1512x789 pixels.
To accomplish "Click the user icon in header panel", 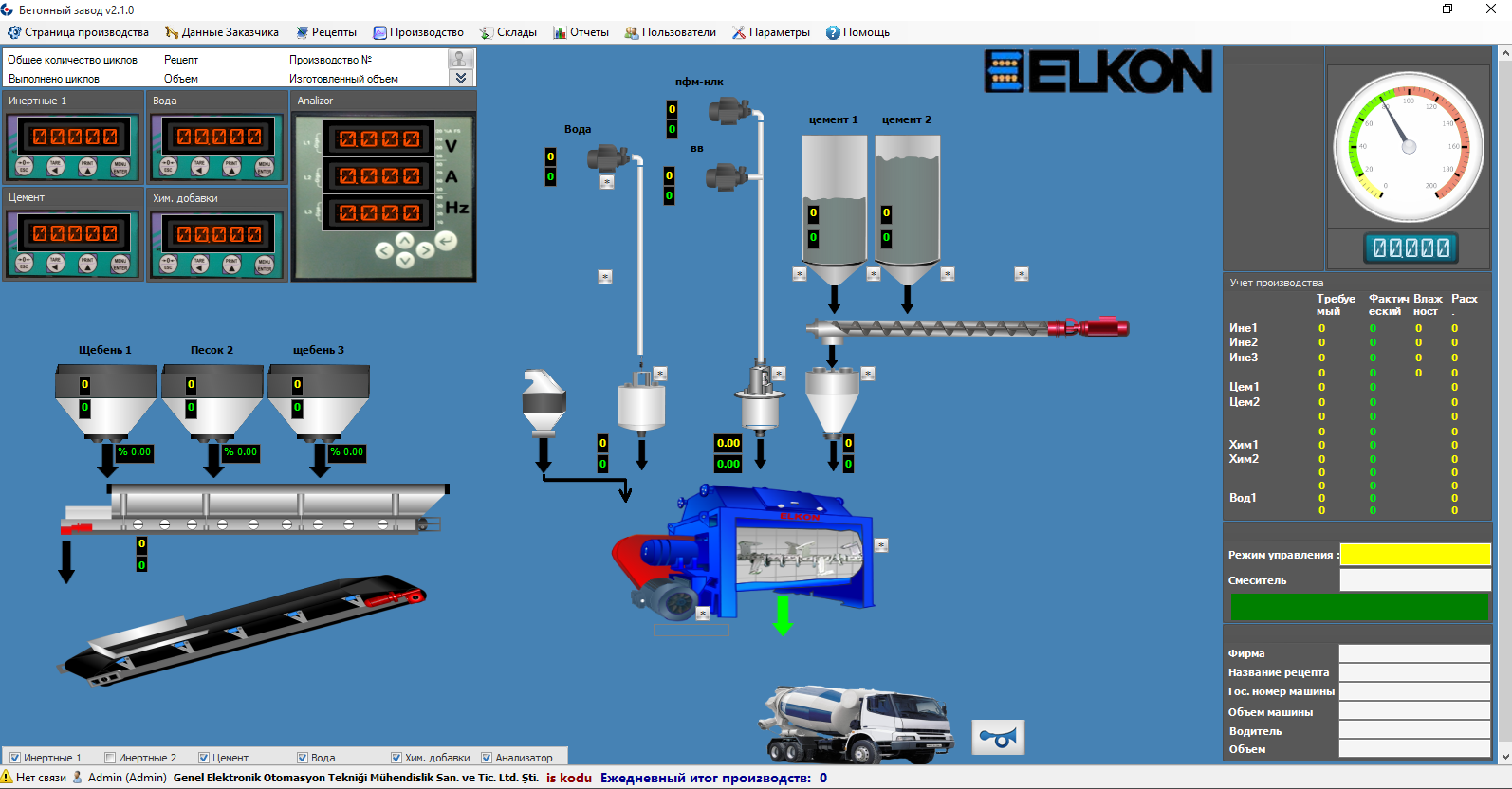I will 460,59.
